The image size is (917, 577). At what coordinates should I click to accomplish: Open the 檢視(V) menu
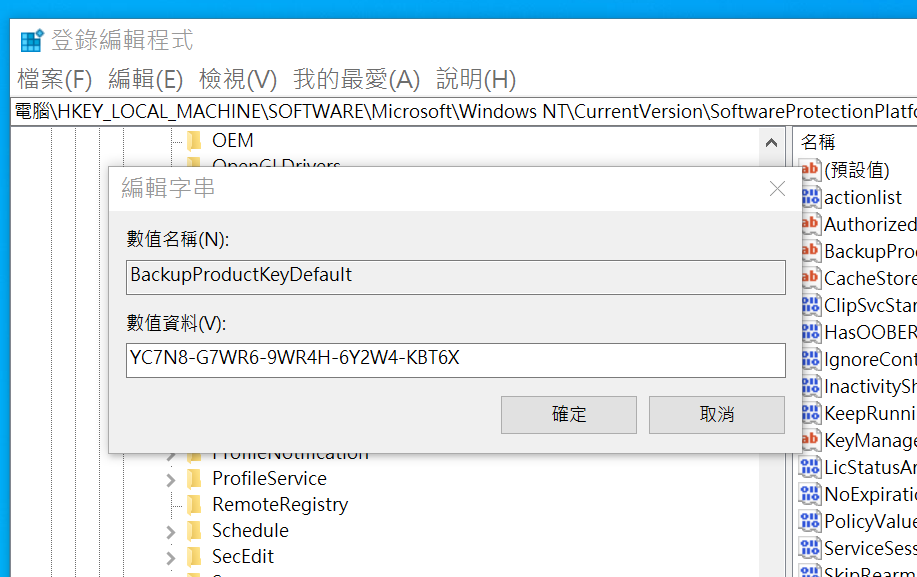click(x=238, y=79)
